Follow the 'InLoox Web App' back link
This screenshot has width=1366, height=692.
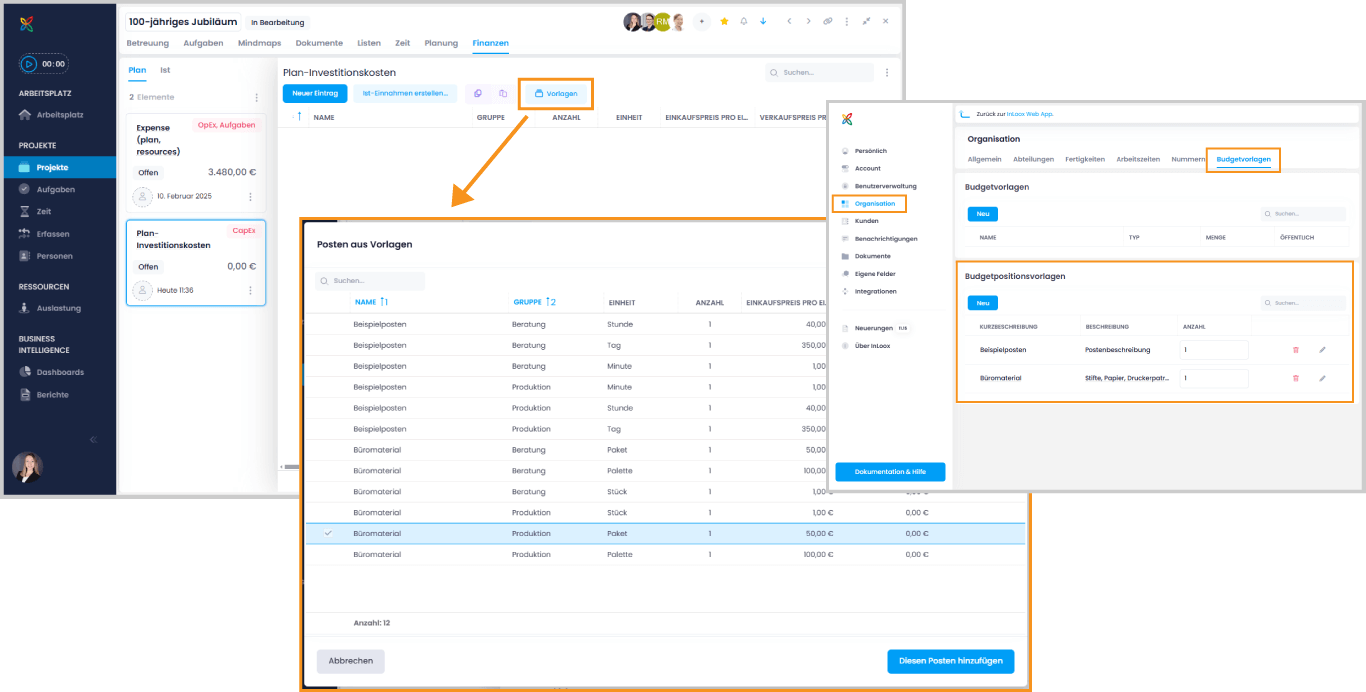click(x=1028, y=114)
